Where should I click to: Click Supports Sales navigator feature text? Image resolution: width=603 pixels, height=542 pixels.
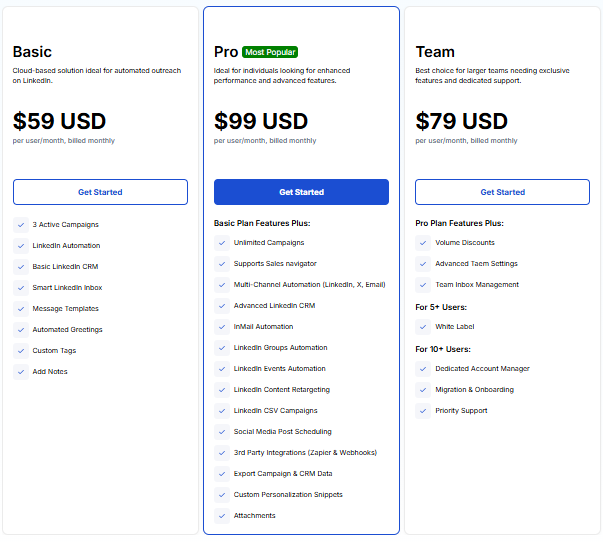(x=275, y=264)
